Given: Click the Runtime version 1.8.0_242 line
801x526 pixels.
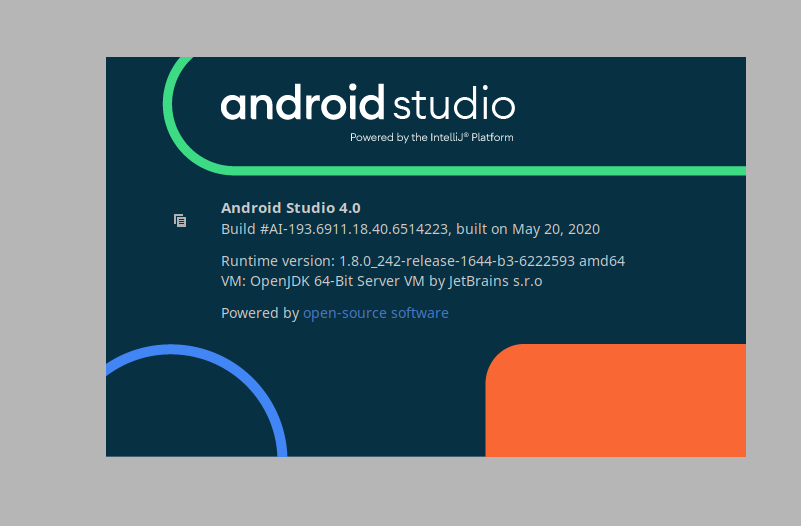Looking at the screenshot, I should (x=423, y=261).
